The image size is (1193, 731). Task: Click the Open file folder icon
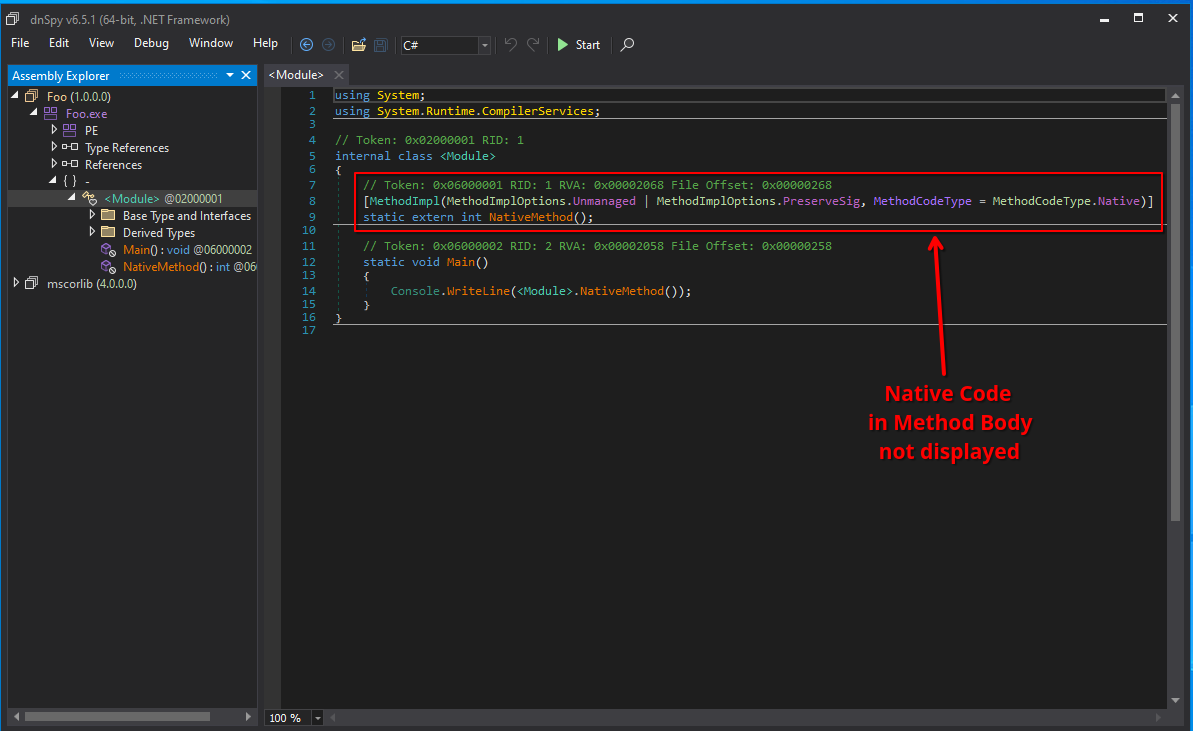[x=358, y=44]
